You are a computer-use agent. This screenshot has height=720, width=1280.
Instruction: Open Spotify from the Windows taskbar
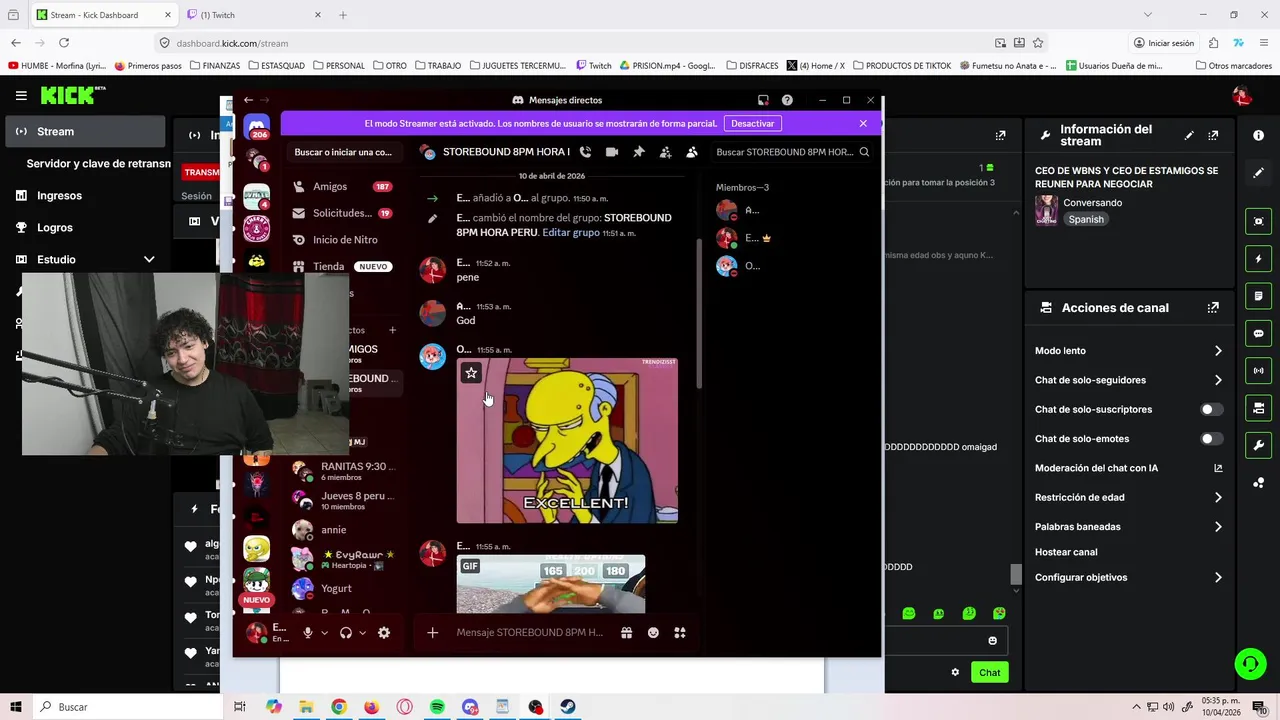(x=437, y=707)
